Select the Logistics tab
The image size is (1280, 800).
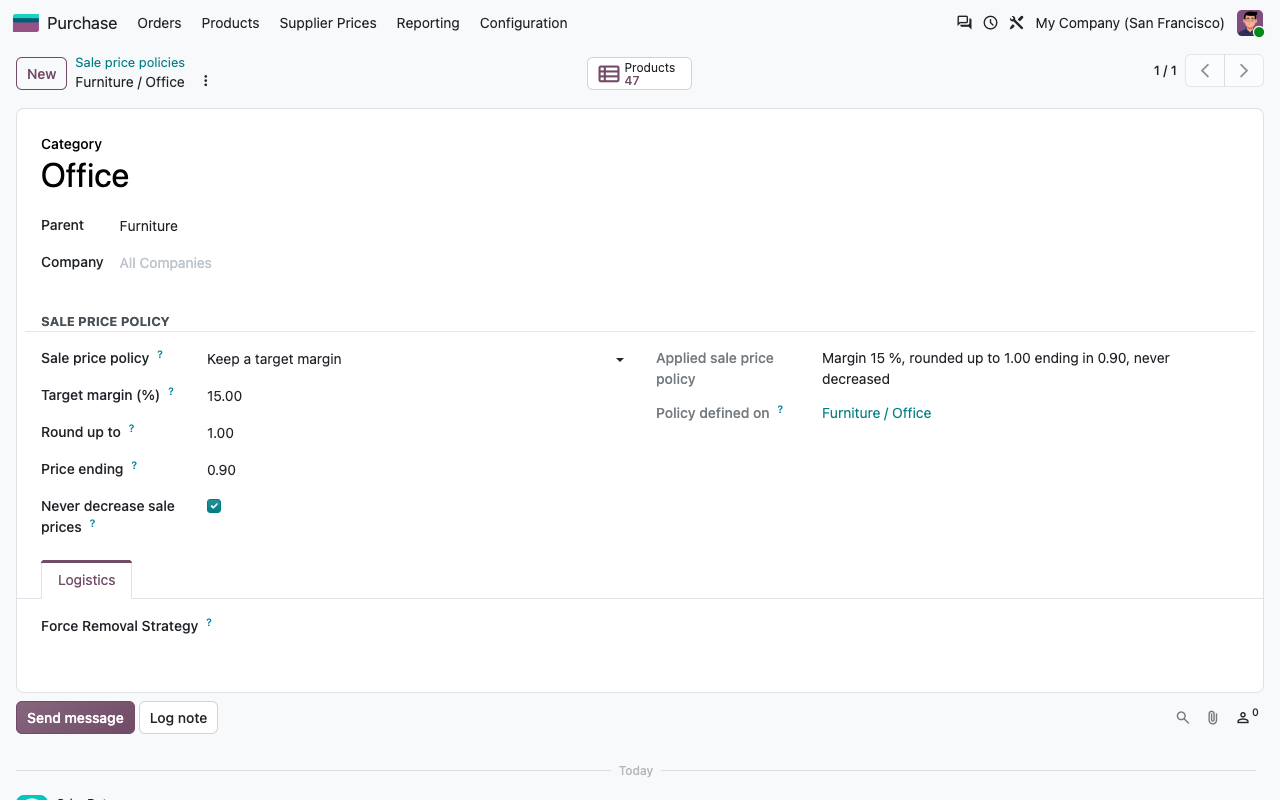coord(87,580)
